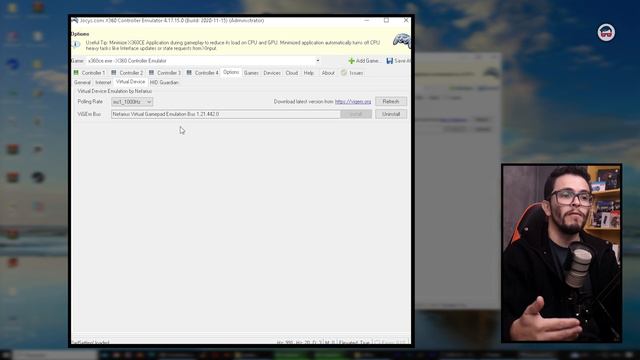Image resolution: width=640 pixels, height=360 pixels.
Task: Switch to the Games tab
Action: click(x=251, y=73)
